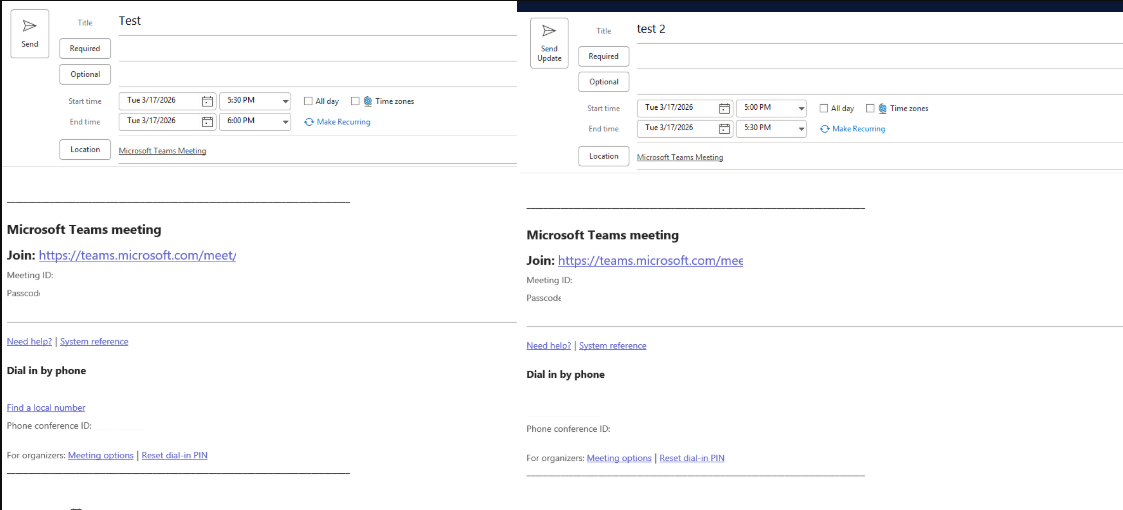The width and height of the screenshot is (1123, 510).
Task: Click Passcode label in Test meeting
Action: click(23, 293)
